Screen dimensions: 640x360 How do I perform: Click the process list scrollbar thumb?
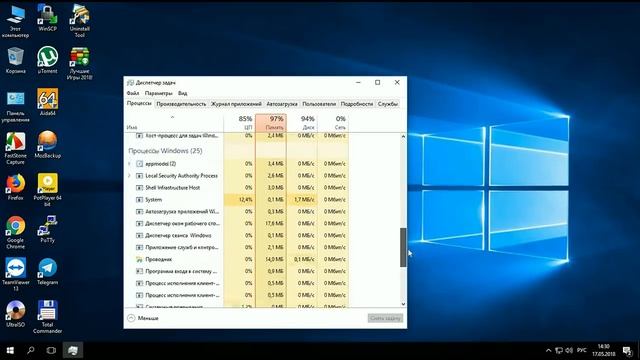403,247
